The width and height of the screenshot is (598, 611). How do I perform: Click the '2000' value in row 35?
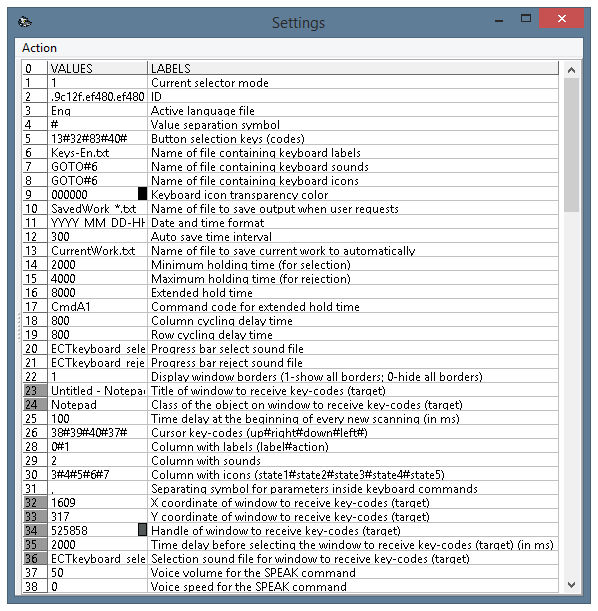(97, 544)
